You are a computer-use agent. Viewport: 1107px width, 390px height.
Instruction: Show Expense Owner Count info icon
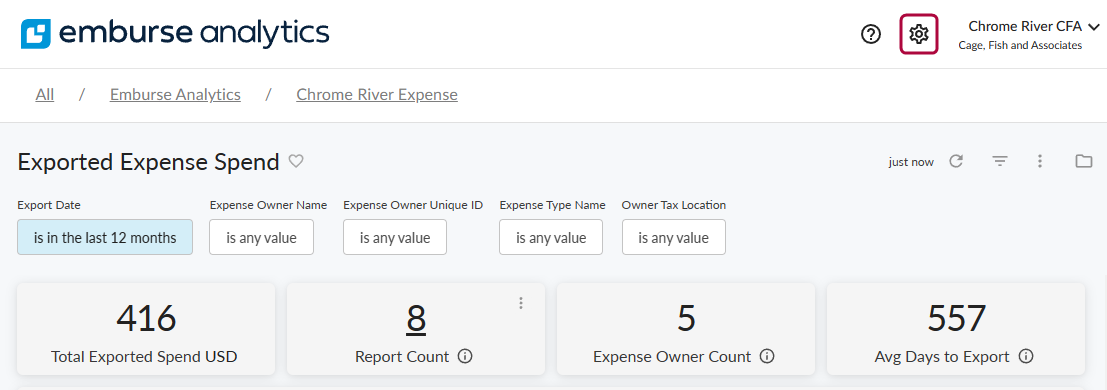coord(767,357)
